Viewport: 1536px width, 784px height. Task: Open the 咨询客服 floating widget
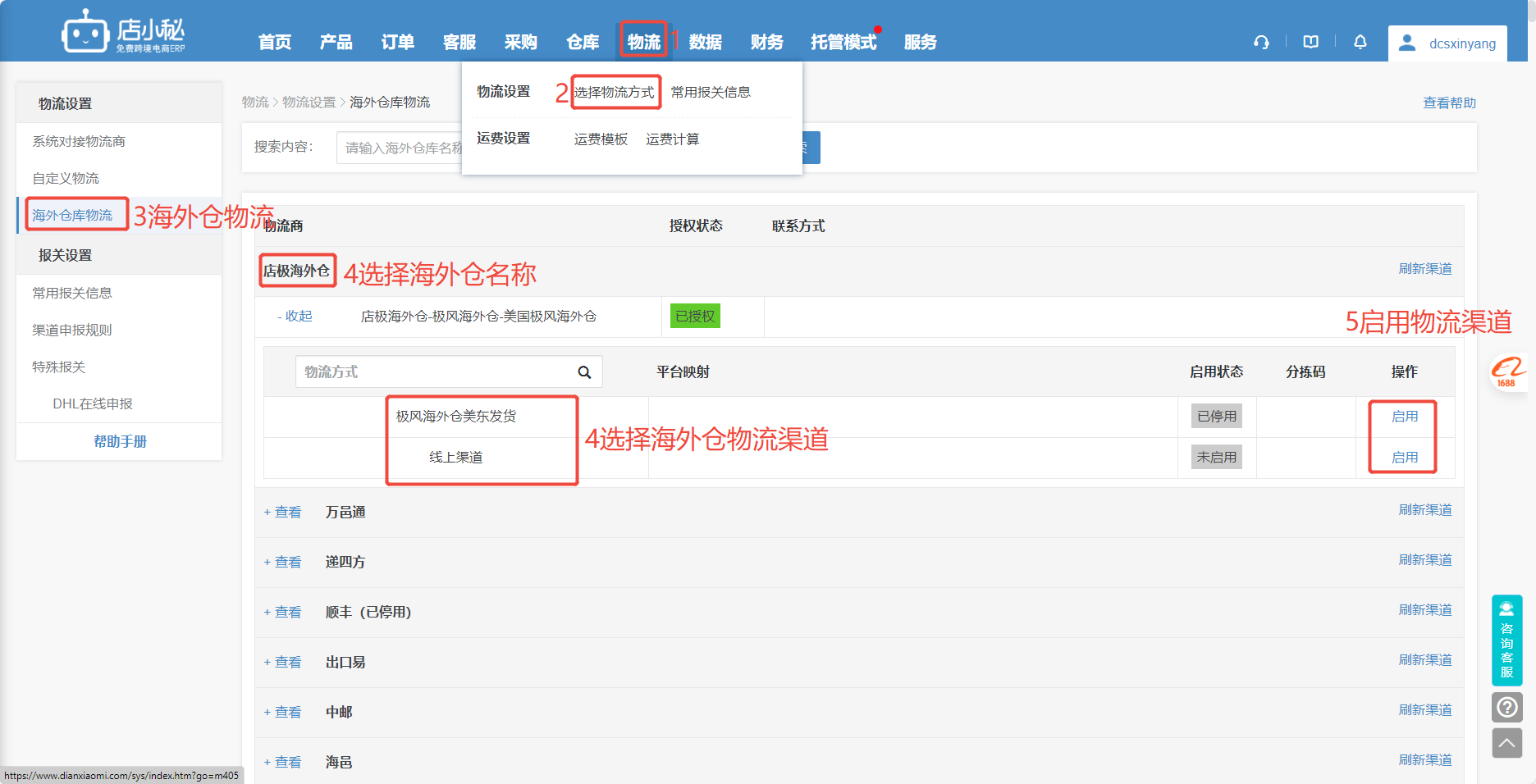point(1506,640)
